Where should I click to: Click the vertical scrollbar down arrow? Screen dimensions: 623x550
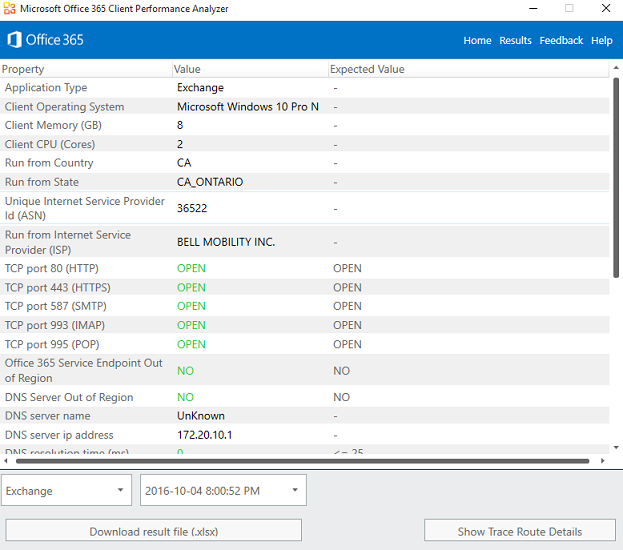[x=616, y=447]
